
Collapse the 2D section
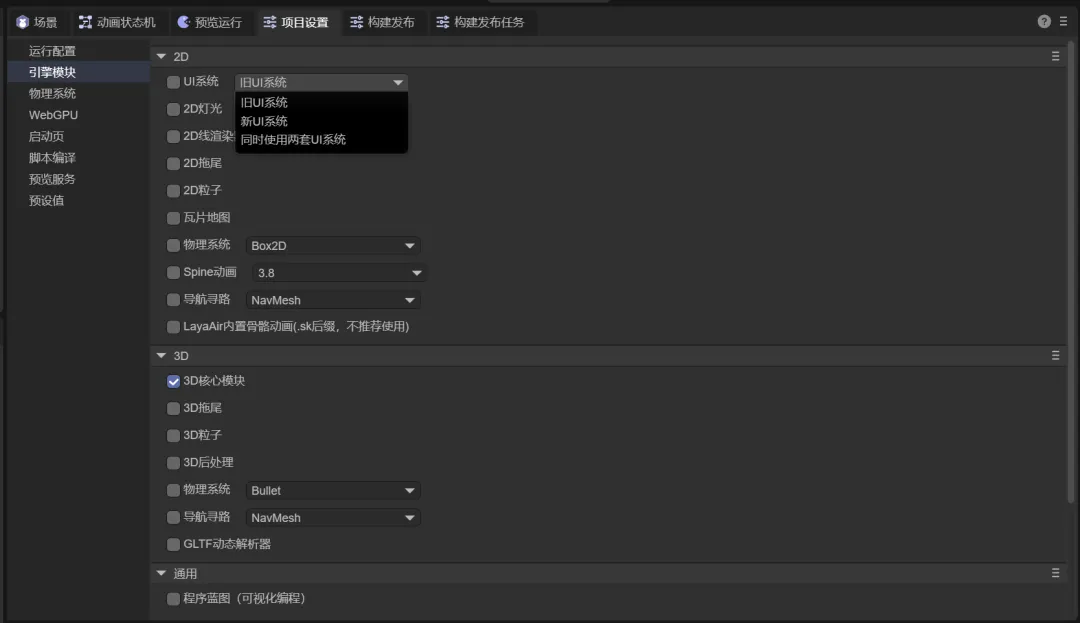(x=161, y=56)
